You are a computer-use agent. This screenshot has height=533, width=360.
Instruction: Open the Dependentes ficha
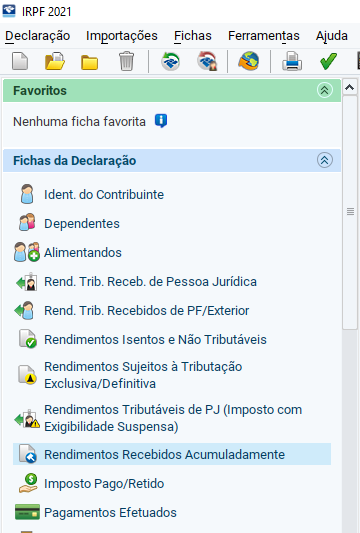[82, 223]
